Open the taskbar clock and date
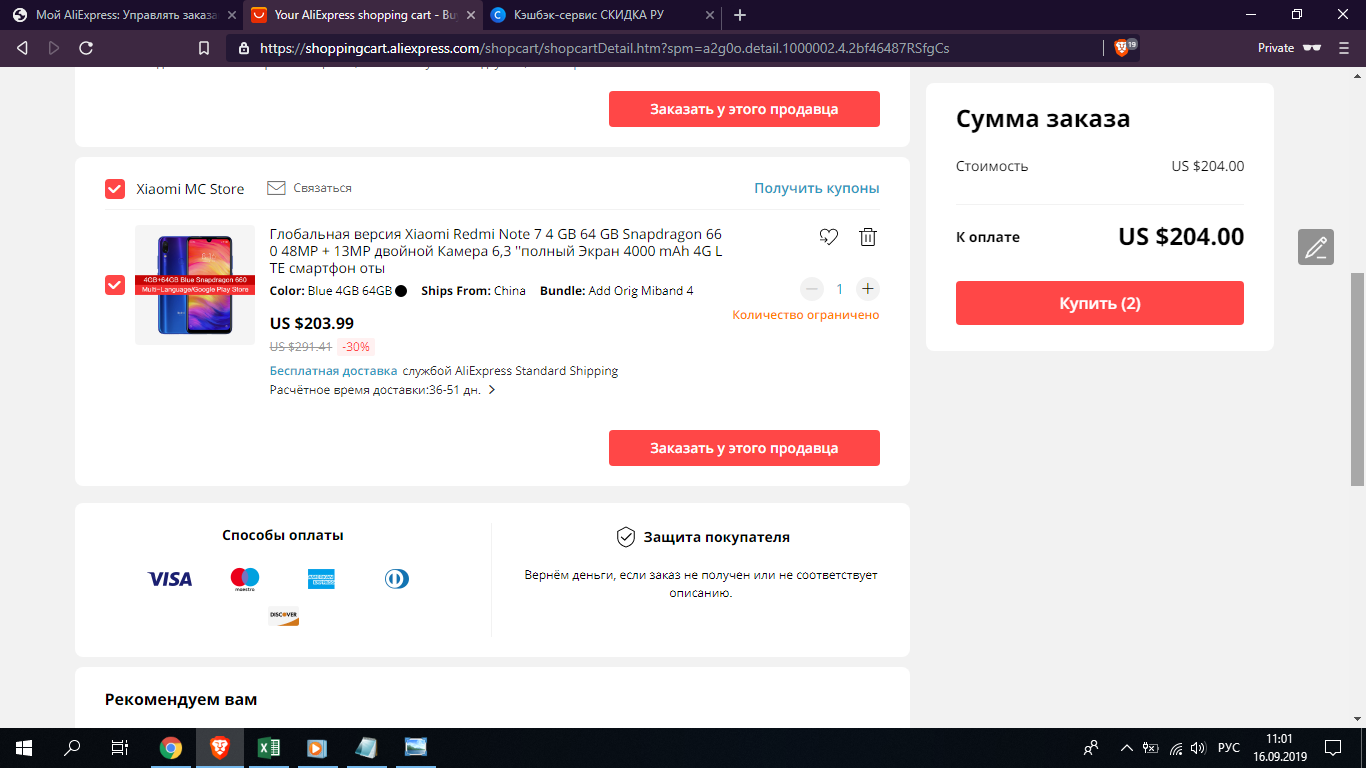The image size is (1366, 768). [x=1279, y=747]
